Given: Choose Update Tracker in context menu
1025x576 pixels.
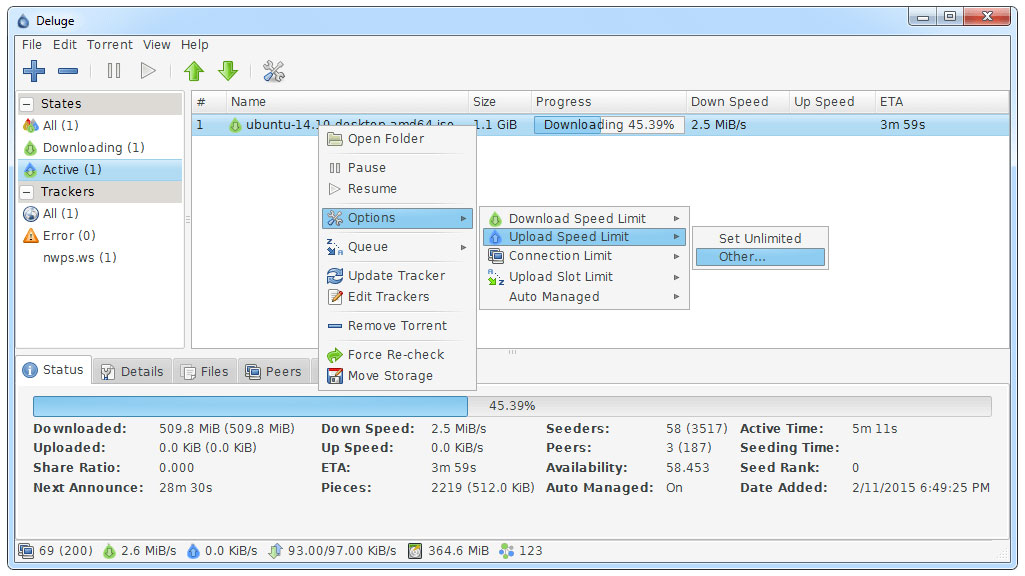Looking at the screenshot, I should [x=397, y=276].
